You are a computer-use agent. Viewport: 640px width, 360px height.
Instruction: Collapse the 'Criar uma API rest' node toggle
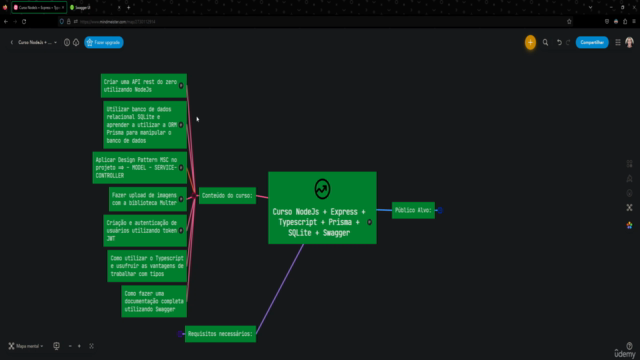click(x=181, y=86)
